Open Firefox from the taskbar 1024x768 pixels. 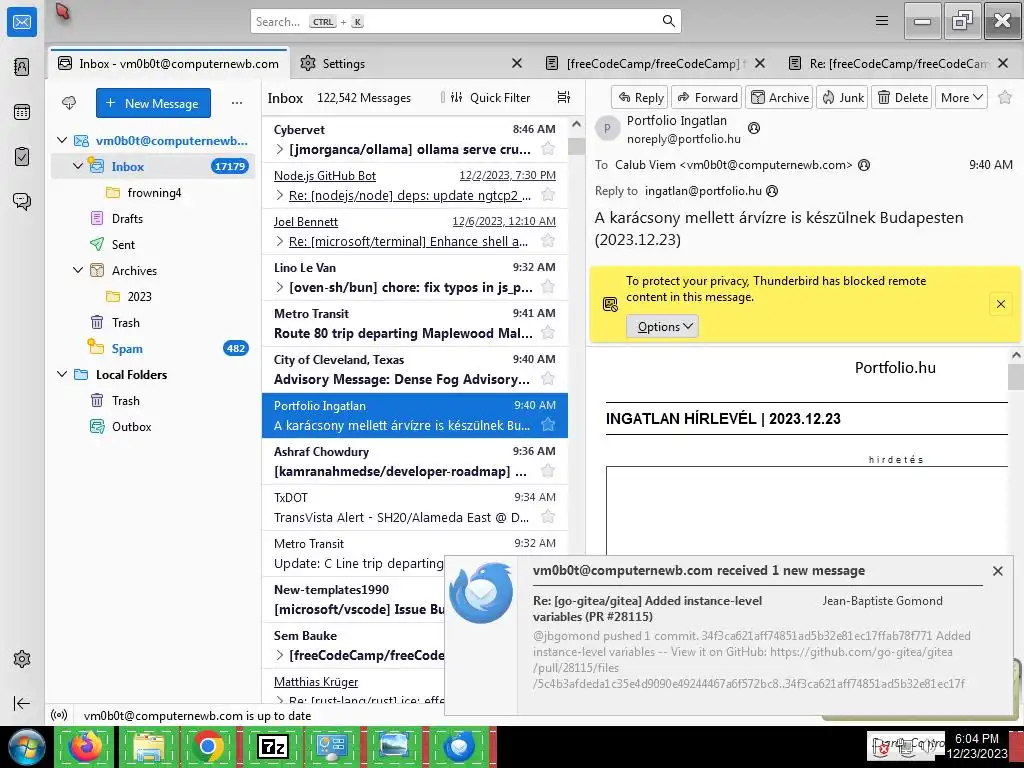(86, 746)
